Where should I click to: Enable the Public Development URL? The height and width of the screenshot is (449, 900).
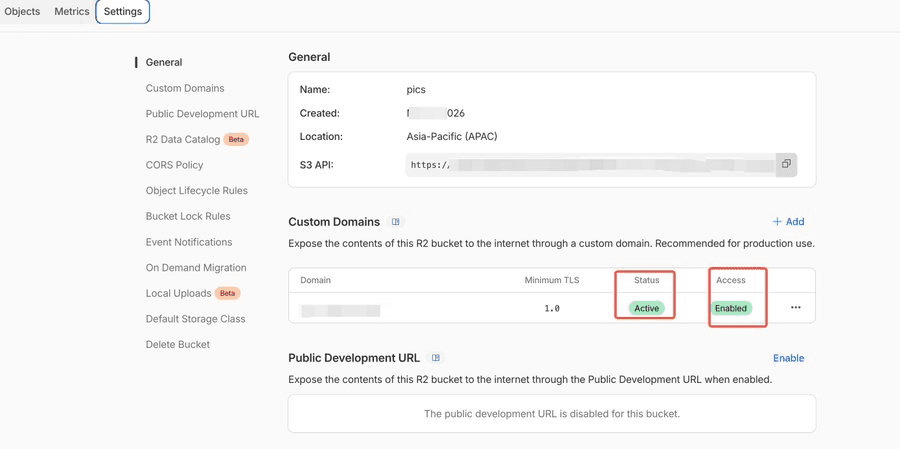(788, 358)
